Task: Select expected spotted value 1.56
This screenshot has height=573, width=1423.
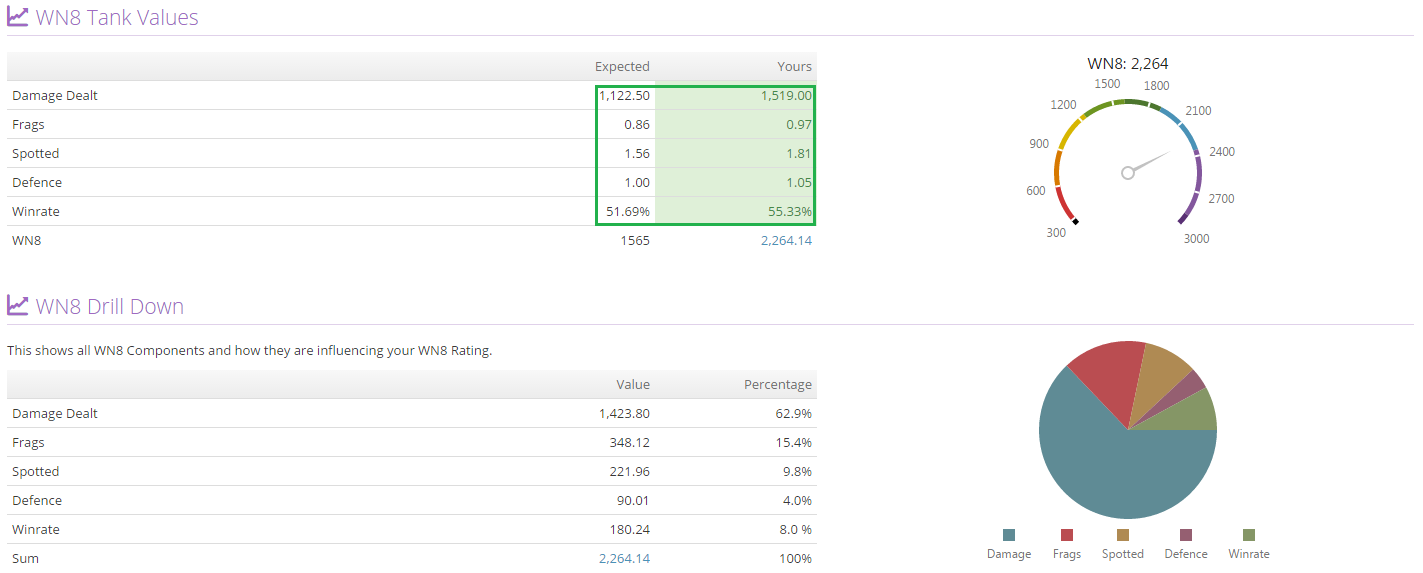Action: (x=637, y=153)
